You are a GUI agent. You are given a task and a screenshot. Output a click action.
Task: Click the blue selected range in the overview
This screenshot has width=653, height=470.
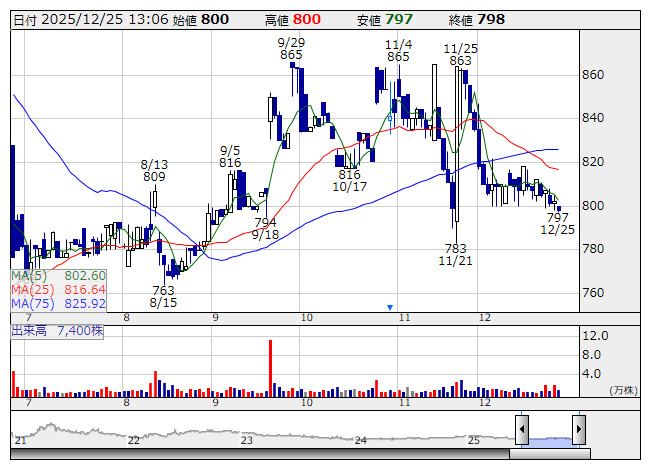pos(549,439)
